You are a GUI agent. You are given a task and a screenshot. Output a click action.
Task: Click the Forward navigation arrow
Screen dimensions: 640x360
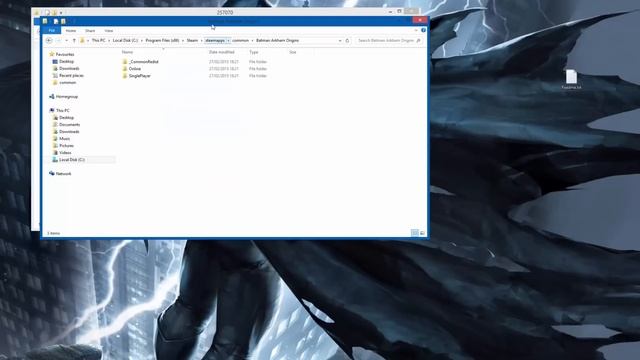pyautogui.click(x=59, y=40)
